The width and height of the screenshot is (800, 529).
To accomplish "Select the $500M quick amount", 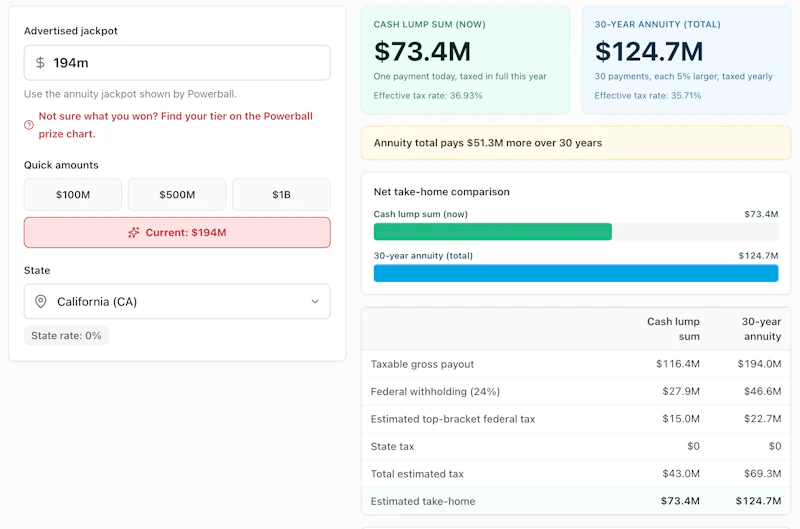I will pos(177,194).
